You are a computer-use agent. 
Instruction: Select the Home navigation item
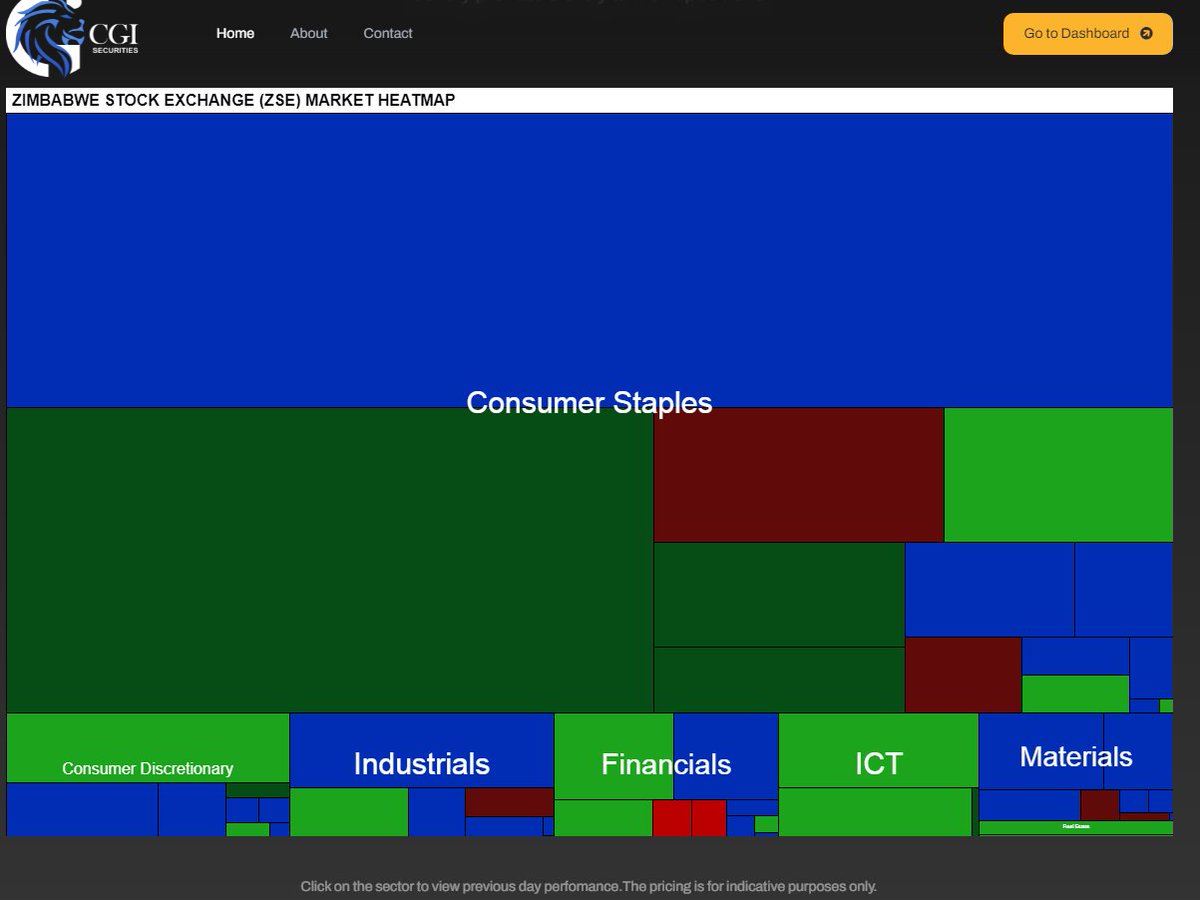[x=235, y=33]
